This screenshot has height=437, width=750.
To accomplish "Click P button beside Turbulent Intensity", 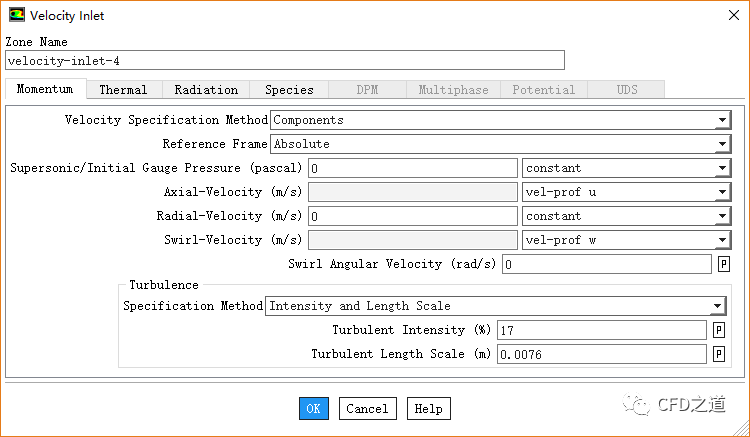I will [718, 330].
